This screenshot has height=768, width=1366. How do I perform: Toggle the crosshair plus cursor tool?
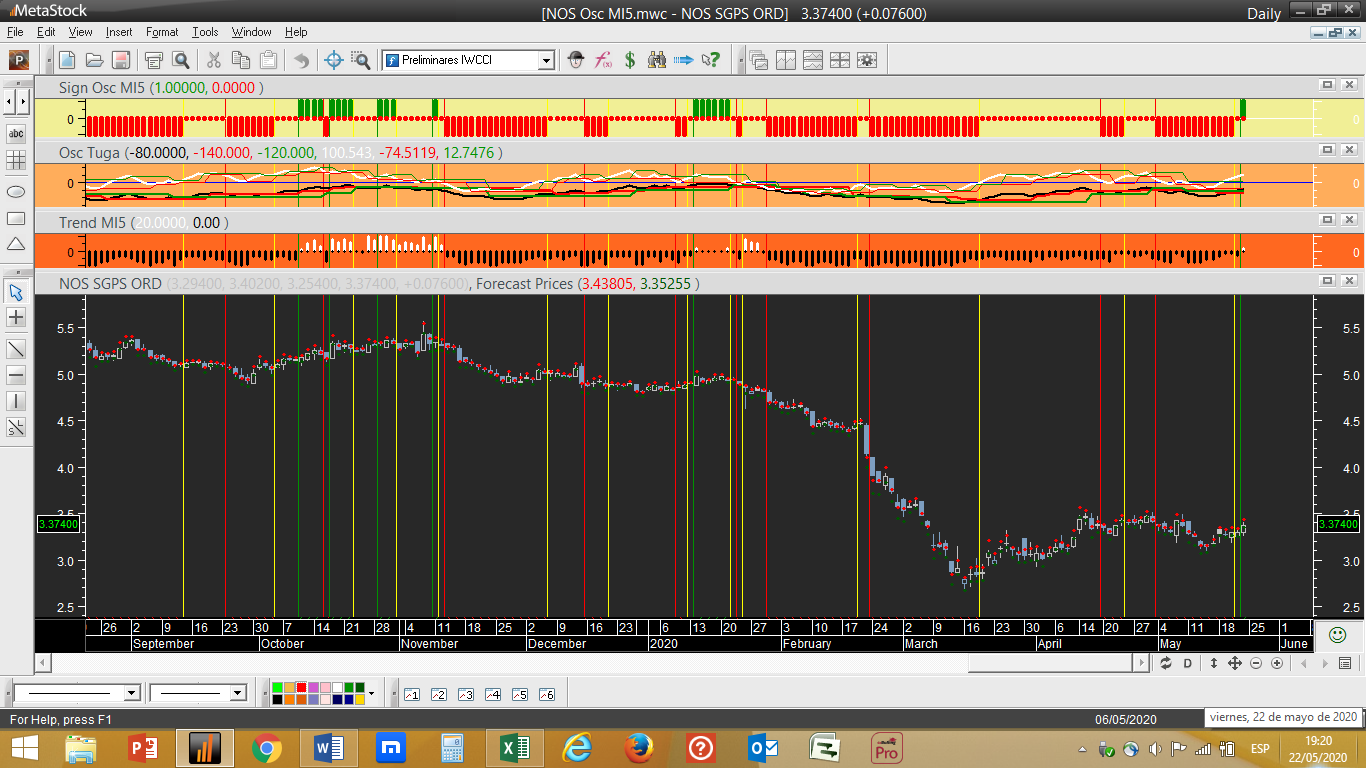(x=16, y=318)
